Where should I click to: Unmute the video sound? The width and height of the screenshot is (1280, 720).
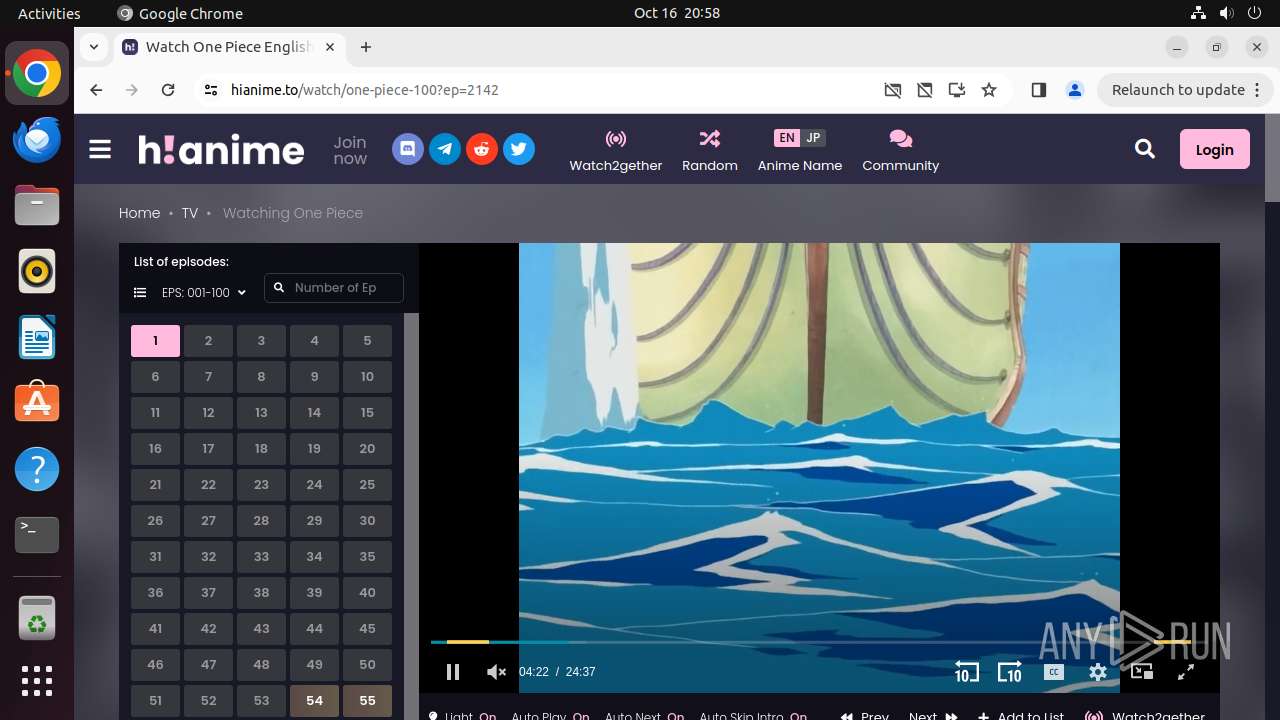(x=496, y=672)
